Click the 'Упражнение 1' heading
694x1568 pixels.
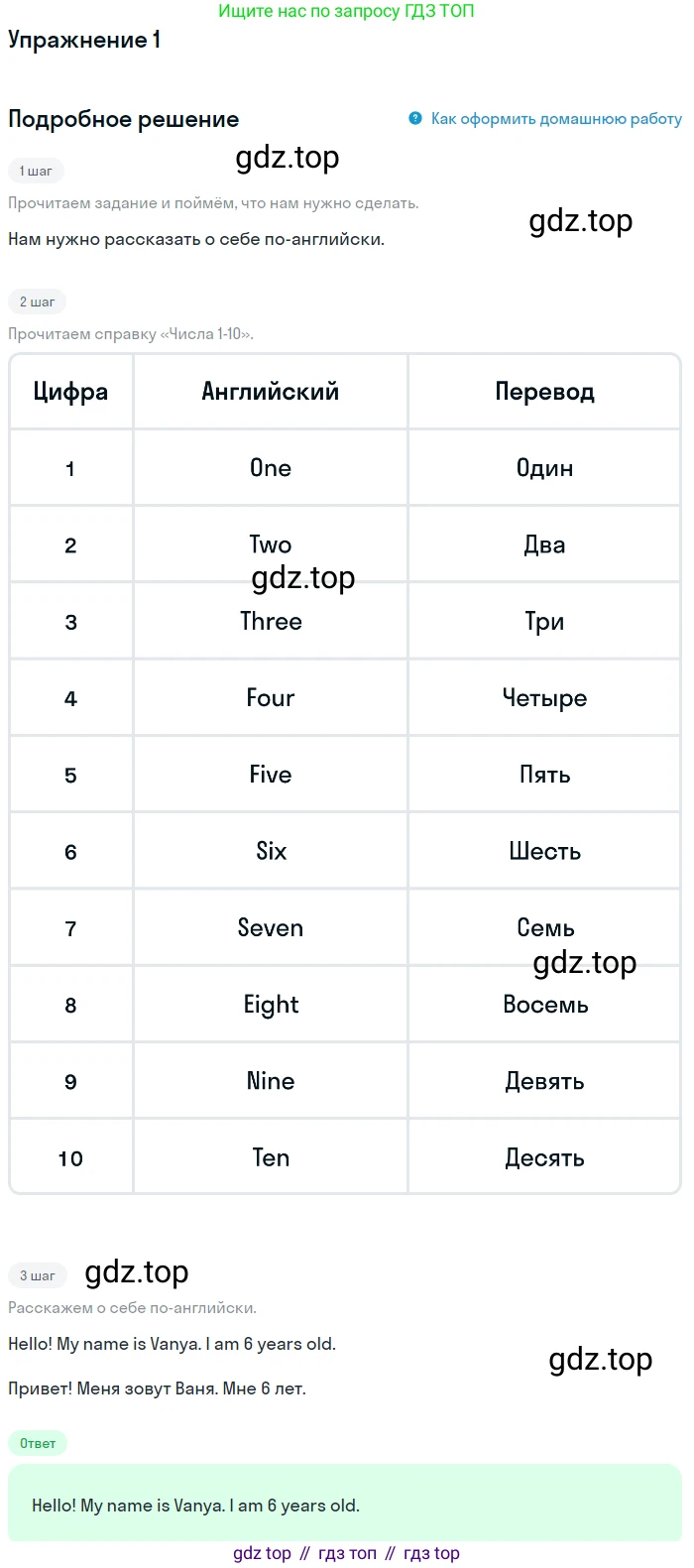coord(84,40)
